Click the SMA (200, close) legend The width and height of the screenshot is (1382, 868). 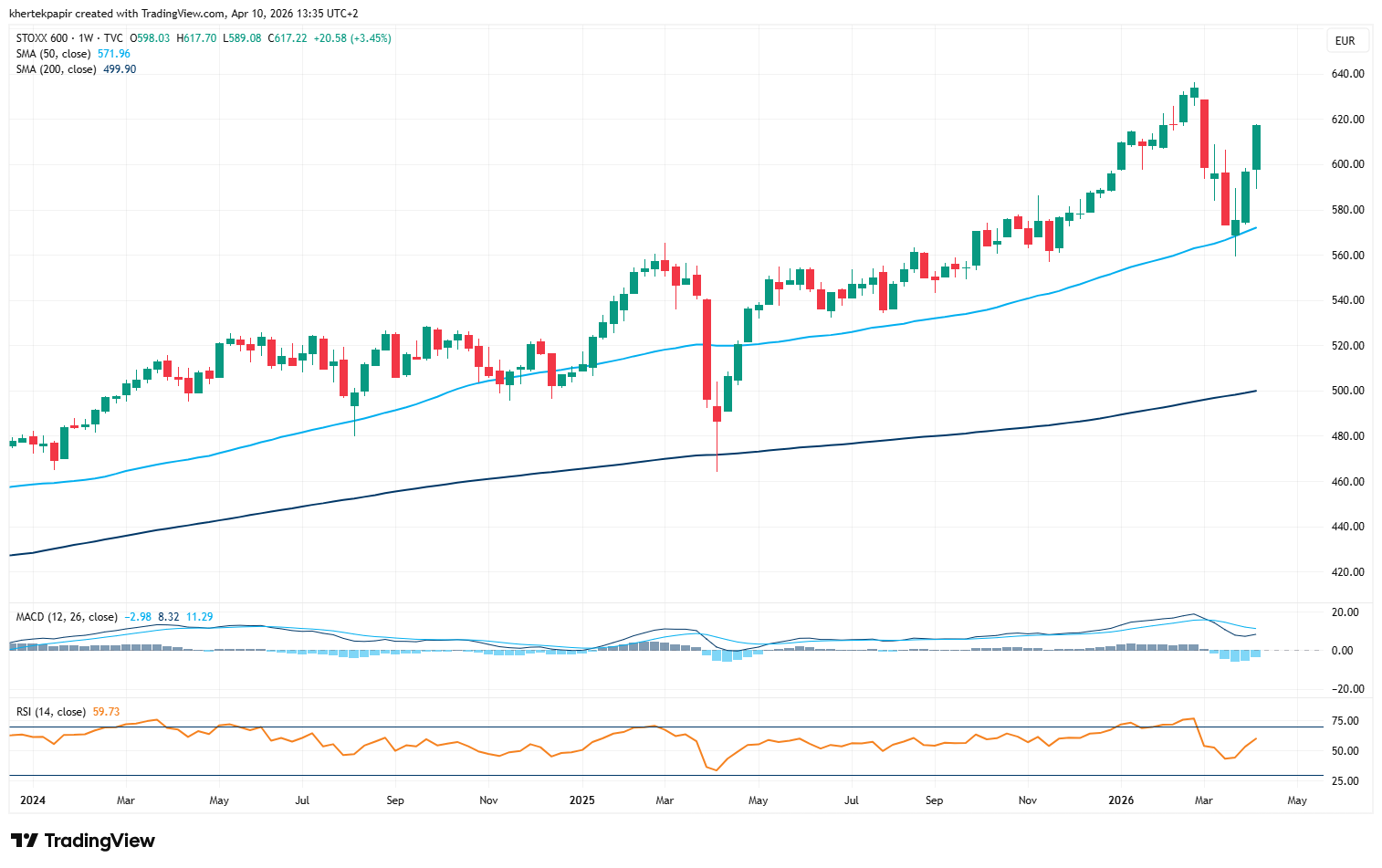point(56,69)
